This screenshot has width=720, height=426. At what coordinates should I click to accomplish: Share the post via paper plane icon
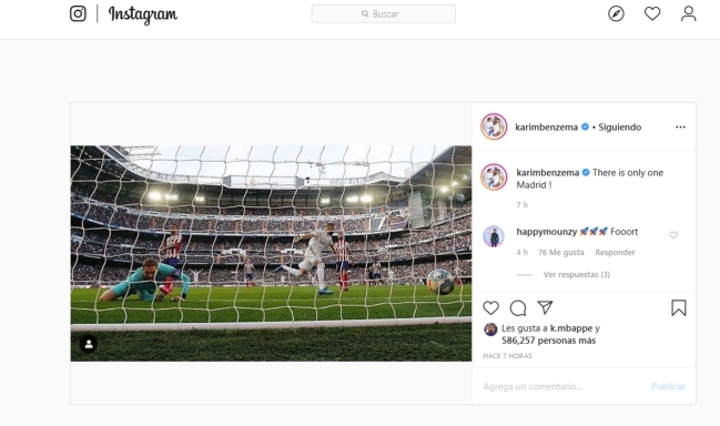(545, 308)
